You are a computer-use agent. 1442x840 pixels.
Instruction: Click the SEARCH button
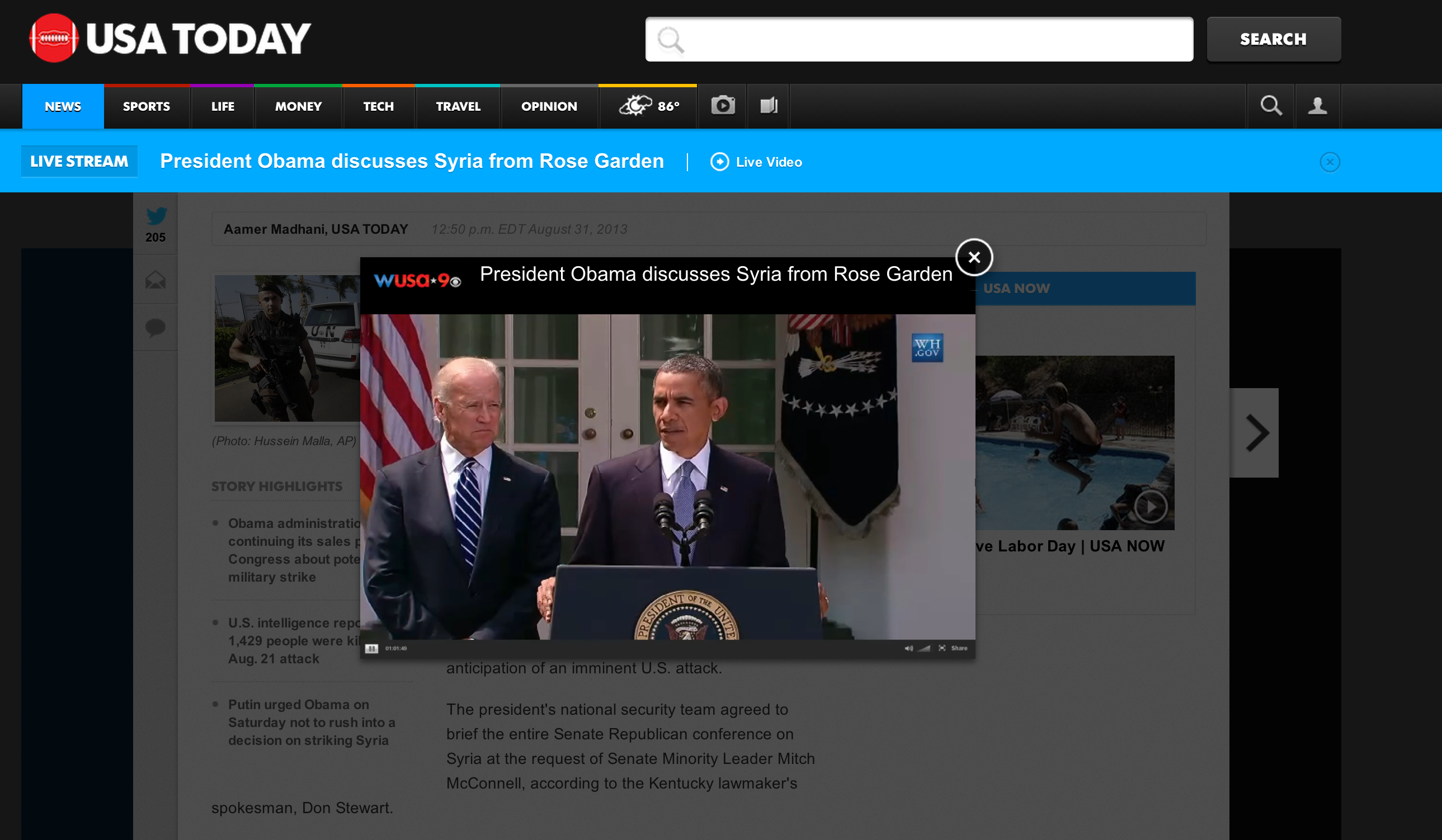coord(1273,39)
